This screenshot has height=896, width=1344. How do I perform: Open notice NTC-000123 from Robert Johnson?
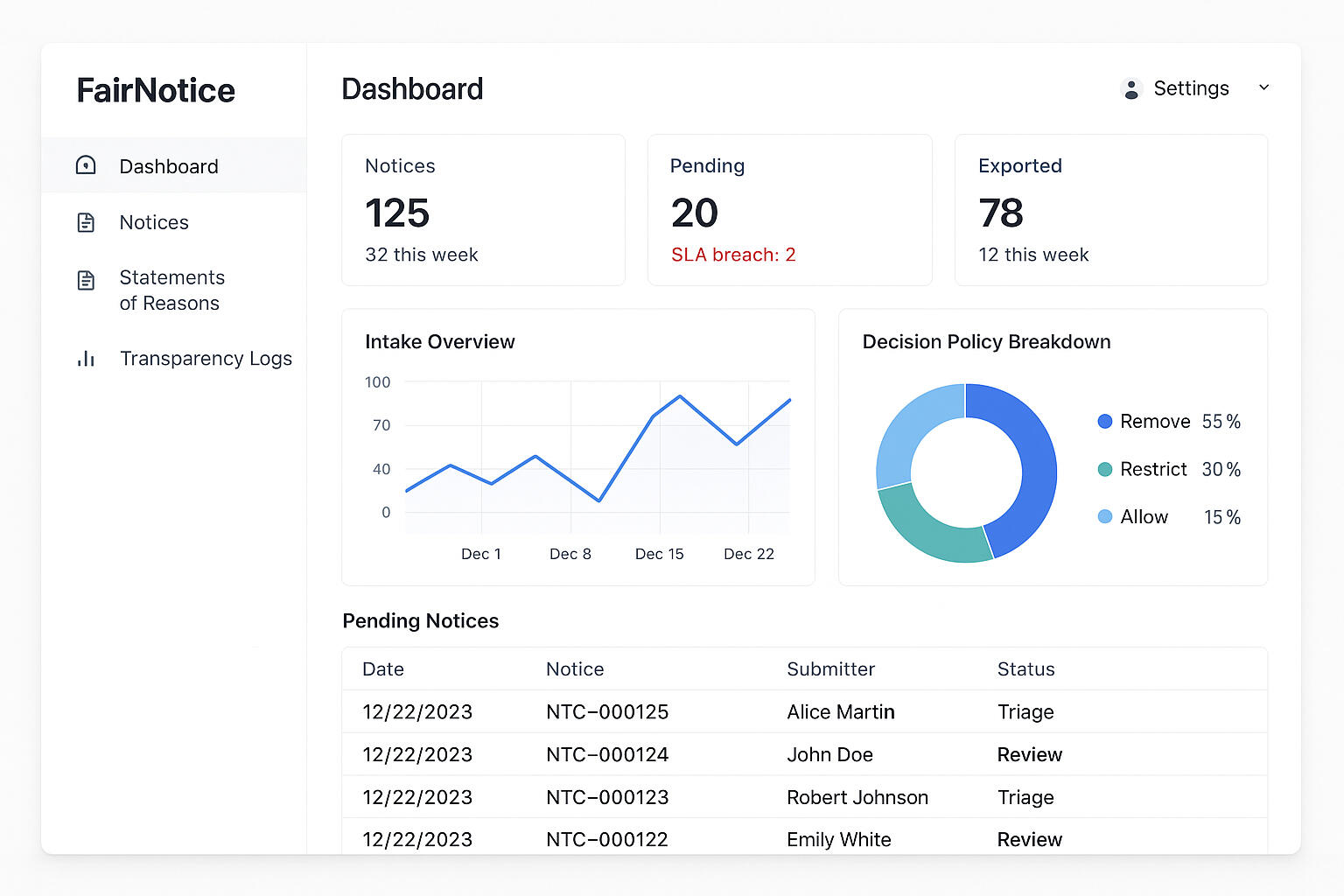pos(606,797)
